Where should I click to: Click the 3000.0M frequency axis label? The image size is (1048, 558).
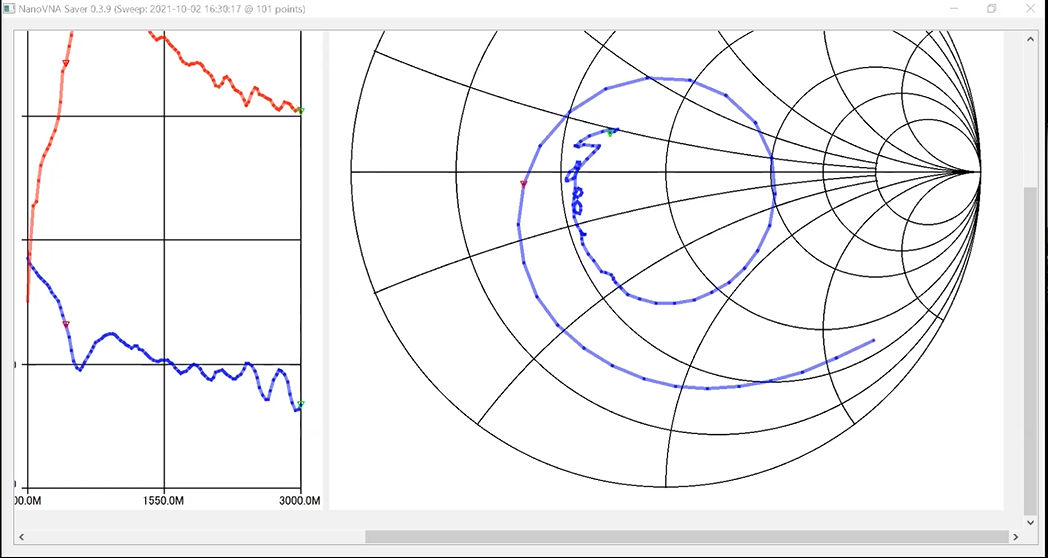coord(299,498)
